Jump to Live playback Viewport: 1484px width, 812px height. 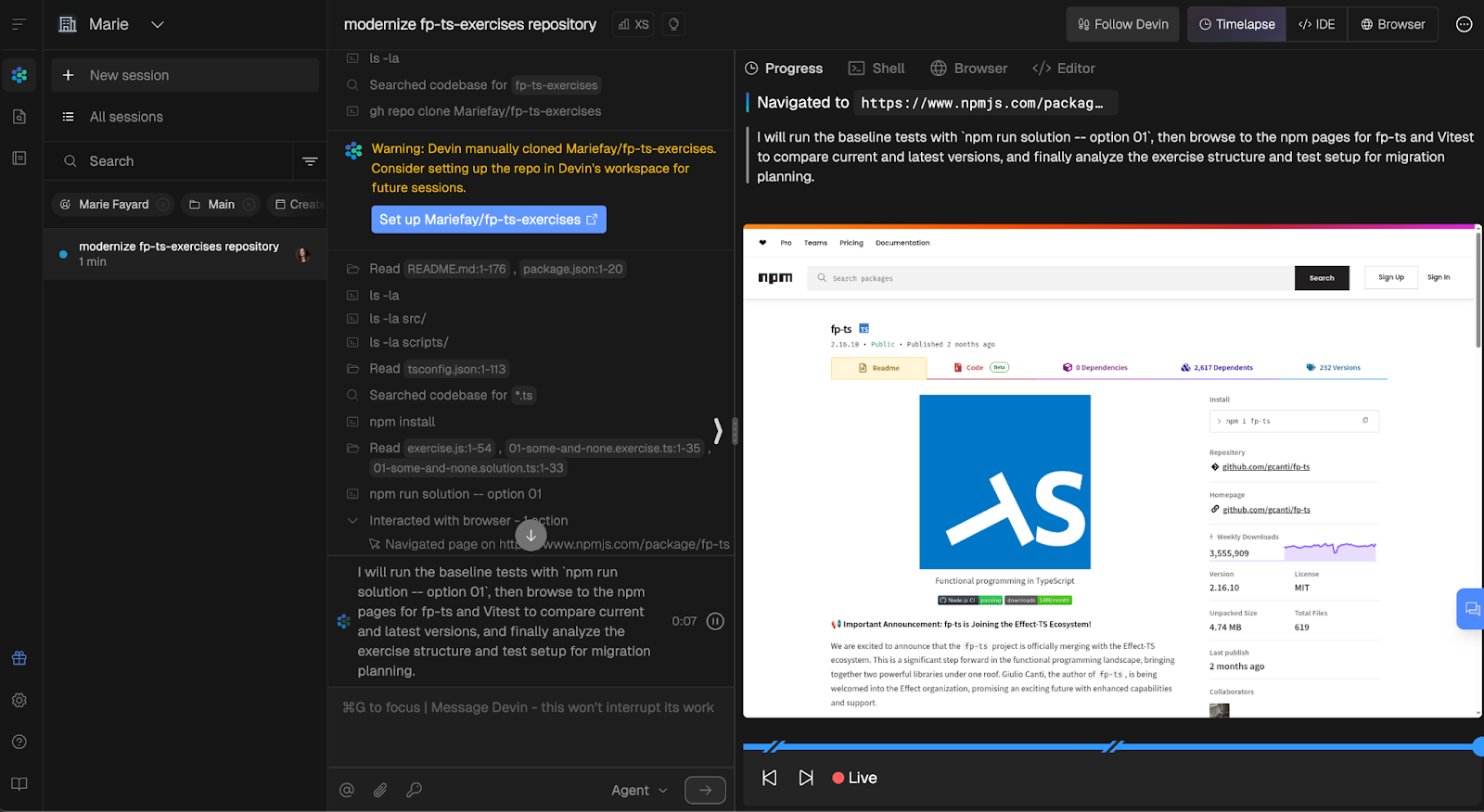click(x=854, y=778)
